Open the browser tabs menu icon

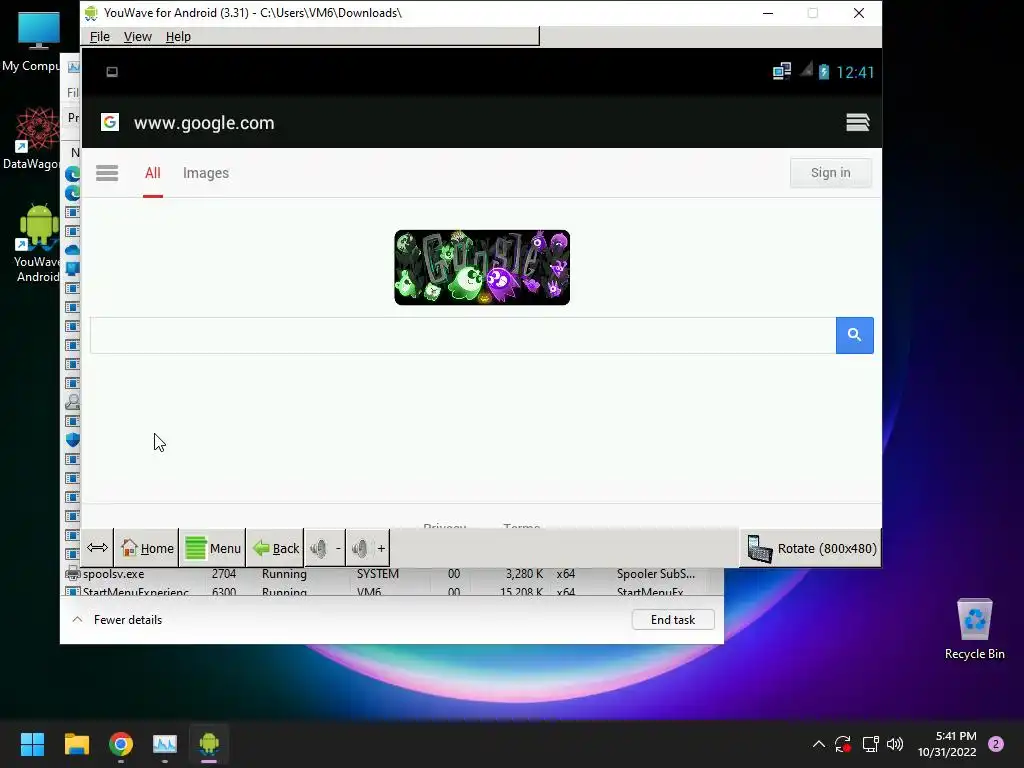[857, 122]
